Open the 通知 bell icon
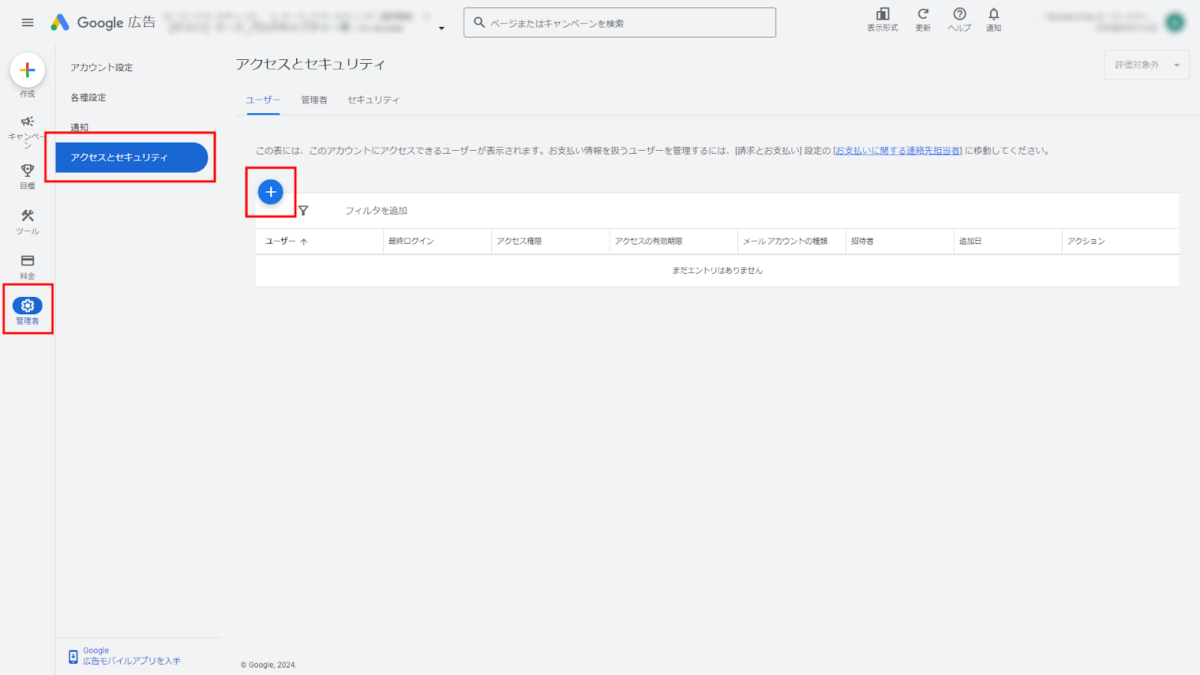This screenshot has height=675, width=1200. click(993, 14)
